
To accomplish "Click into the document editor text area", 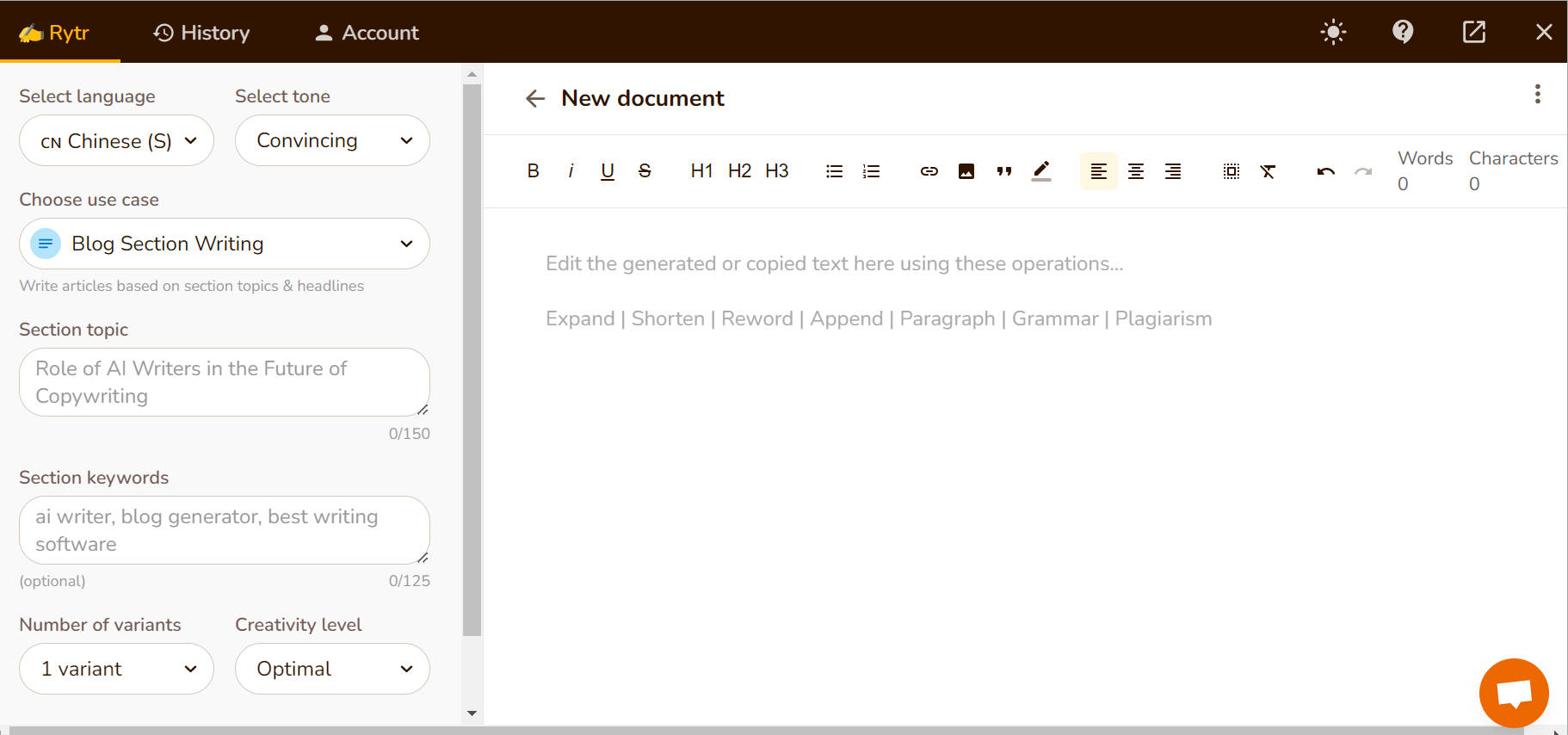I will (x=1024, y=465).
